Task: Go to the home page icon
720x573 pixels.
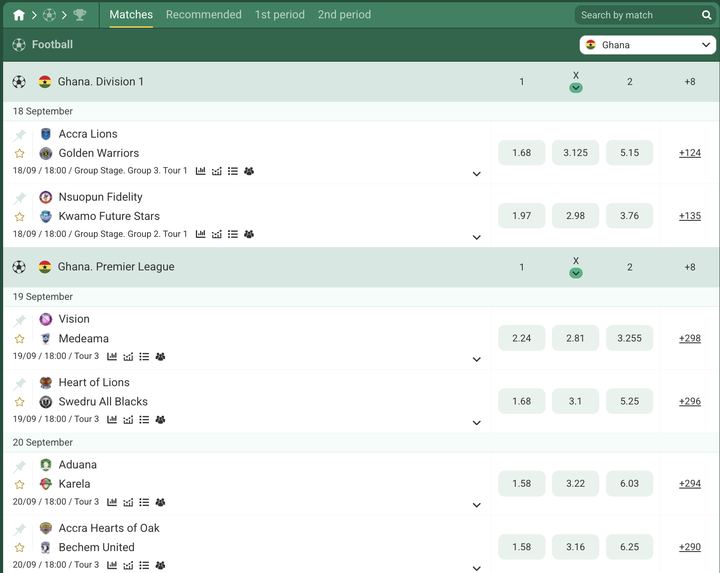Action: (x=19, y=15)
